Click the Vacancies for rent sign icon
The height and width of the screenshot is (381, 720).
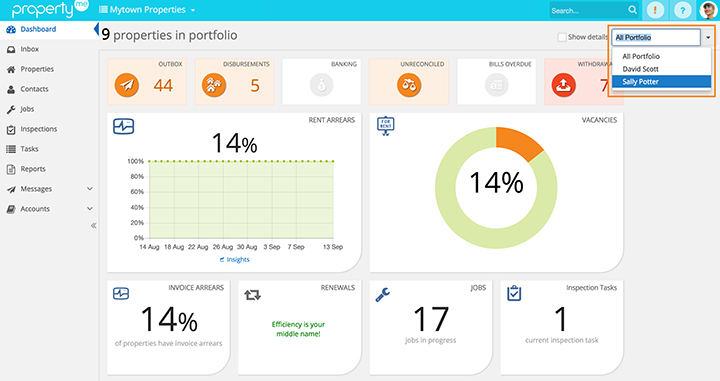tap(385, 126)
